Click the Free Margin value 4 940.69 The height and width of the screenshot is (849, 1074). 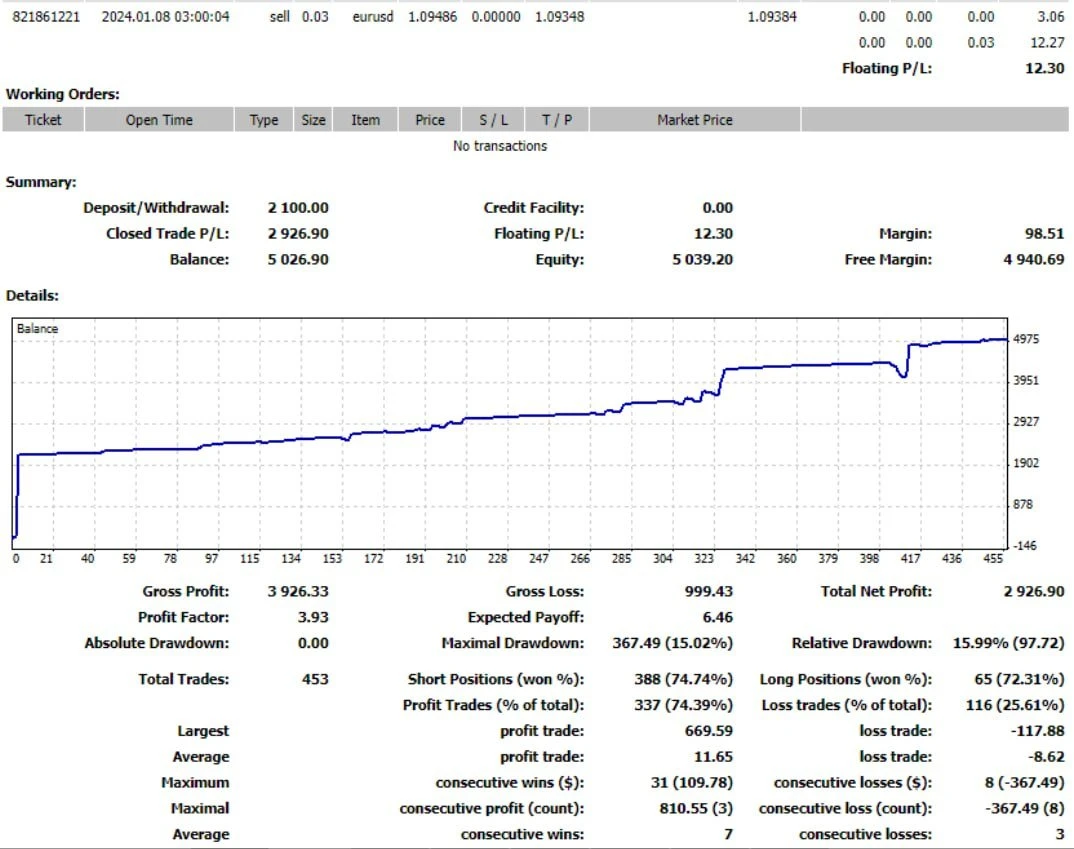point(1030,260)
